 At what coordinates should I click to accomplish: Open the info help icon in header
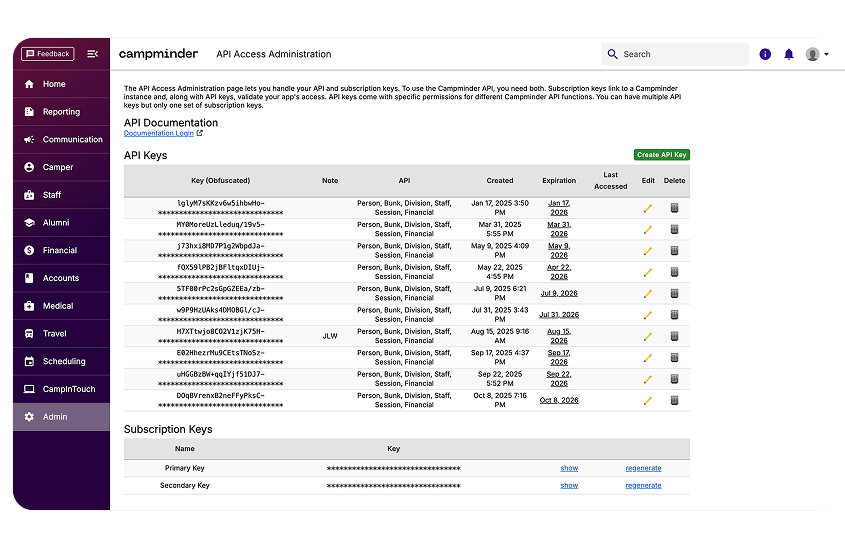click(765, 54)
